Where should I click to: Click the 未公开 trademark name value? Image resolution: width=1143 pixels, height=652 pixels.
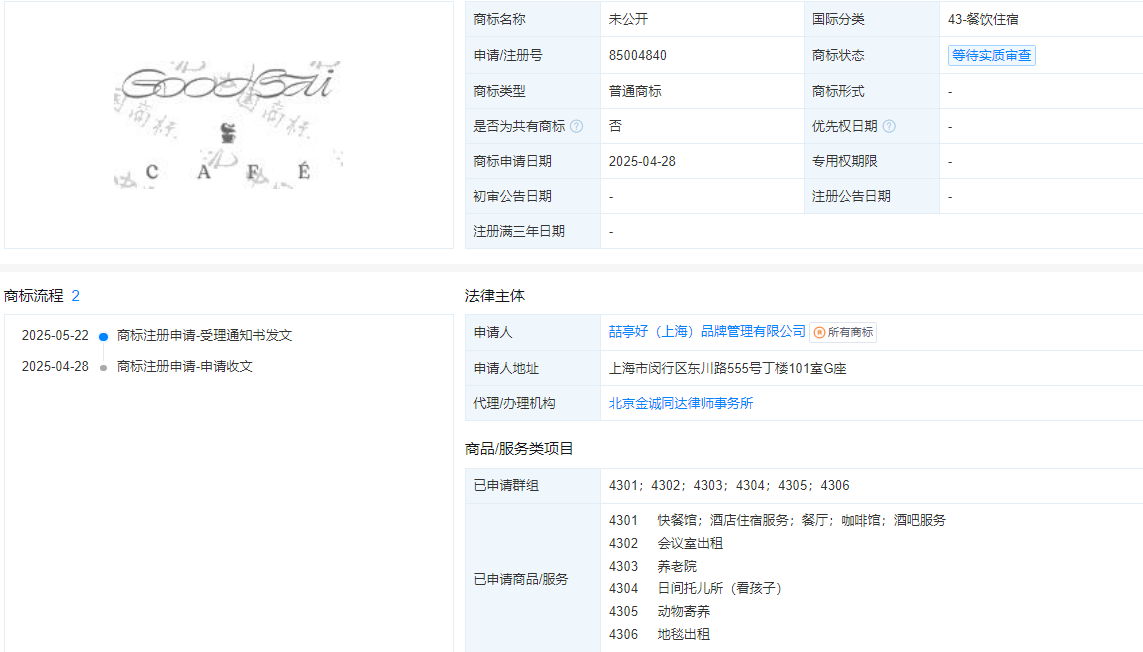coord(628,20)
